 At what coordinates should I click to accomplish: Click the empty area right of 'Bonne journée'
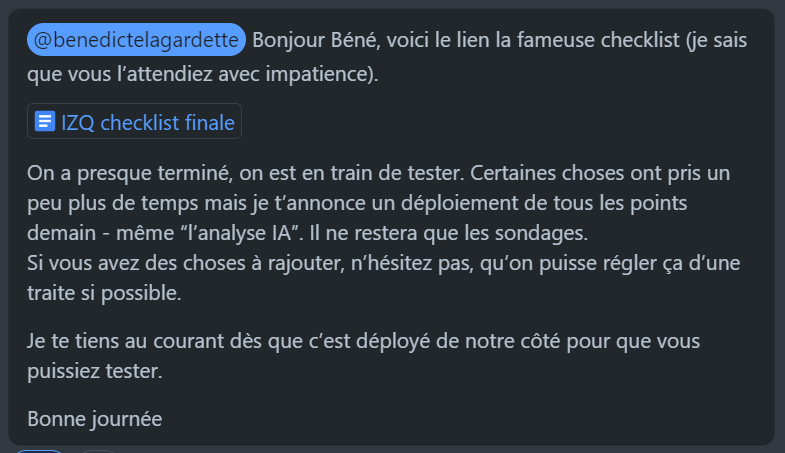(x=450, y=417)
